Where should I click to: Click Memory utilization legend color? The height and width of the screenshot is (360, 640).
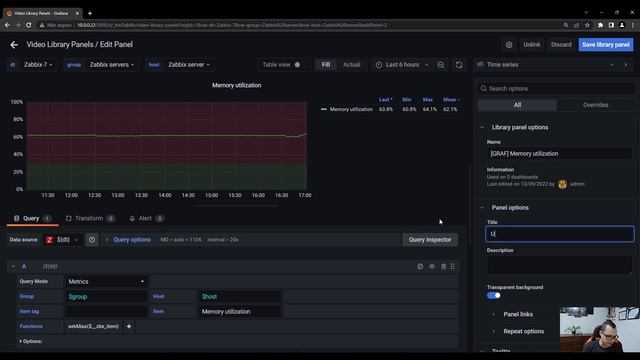pyautogui.click(x=324, y=109)
